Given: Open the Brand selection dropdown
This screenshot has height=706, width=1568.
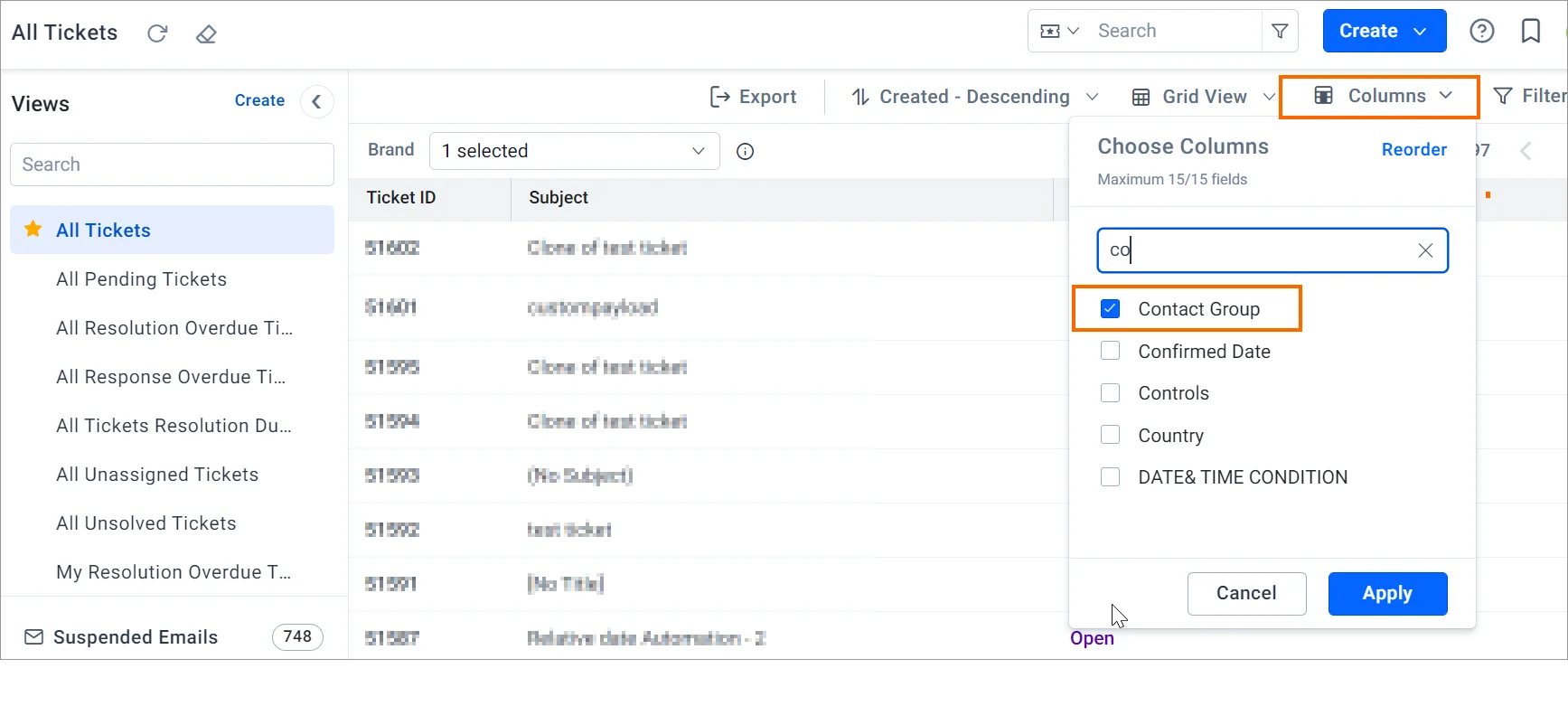Looking at the screenshot, I should tap(574, 151).
